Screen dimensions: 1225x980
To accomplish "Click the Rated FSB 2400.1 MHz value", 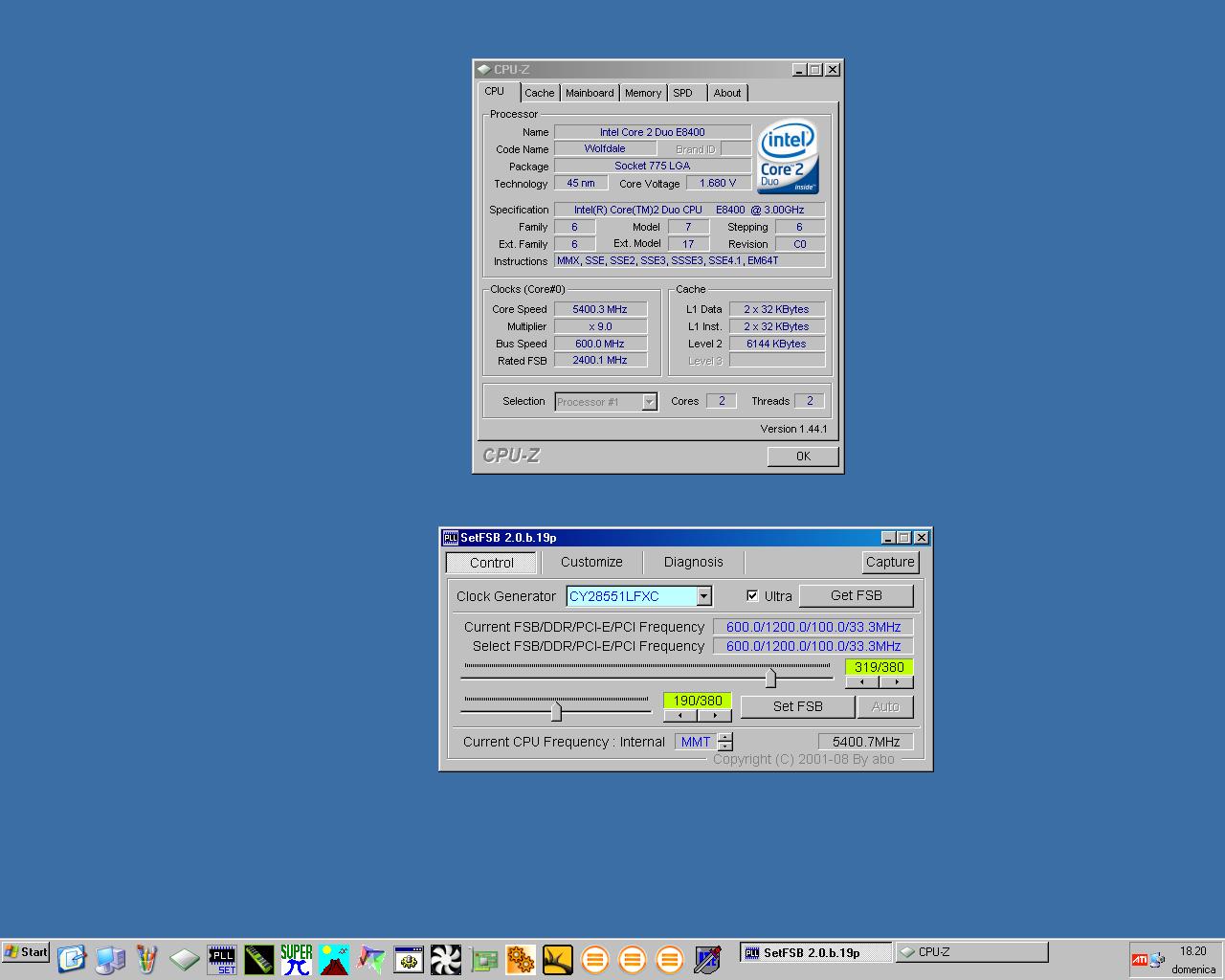I will [x=600, y=361].
